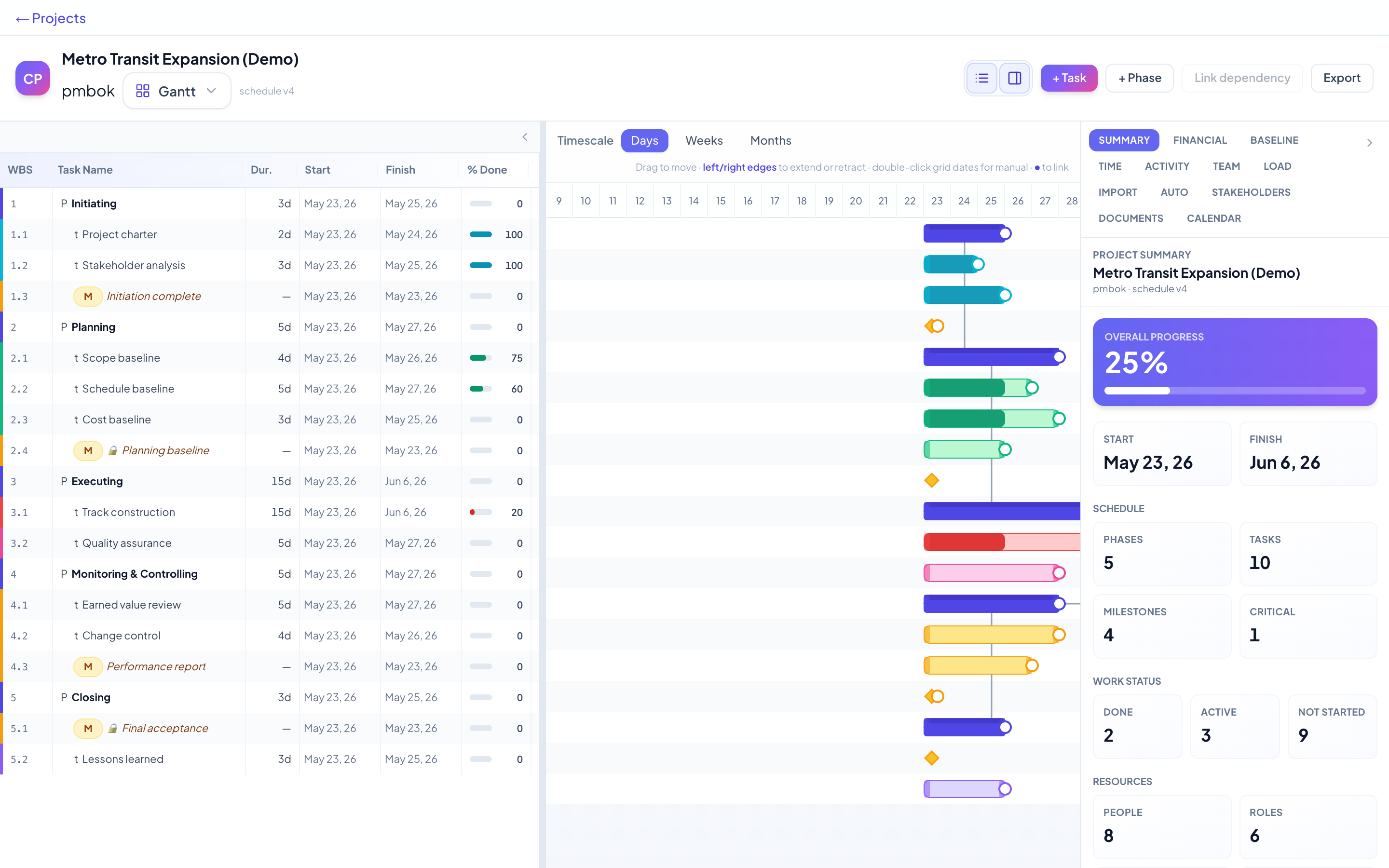Switch to the TIME tab
Screen dimensions: 1389x868
pyautogui.click(x=1109, y=166)
